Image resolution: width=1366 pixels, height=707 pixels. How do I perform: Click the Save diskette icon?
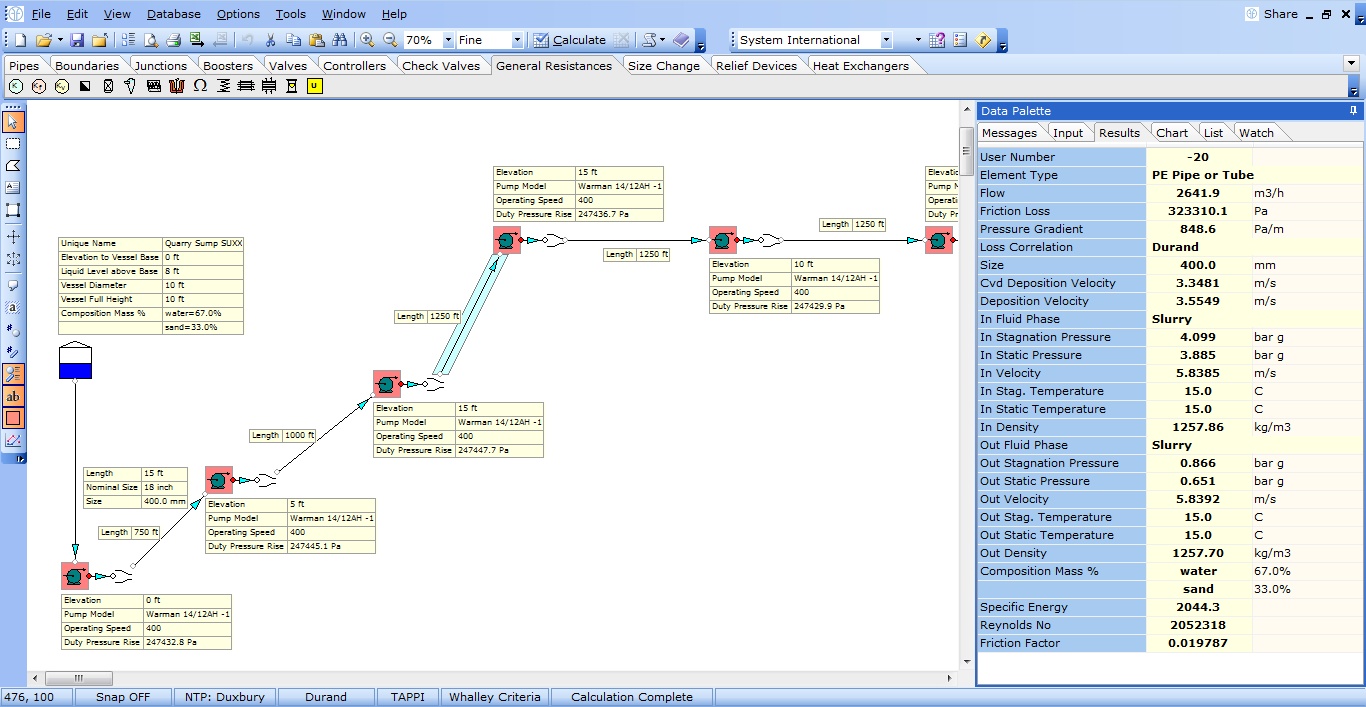point(77,40)
